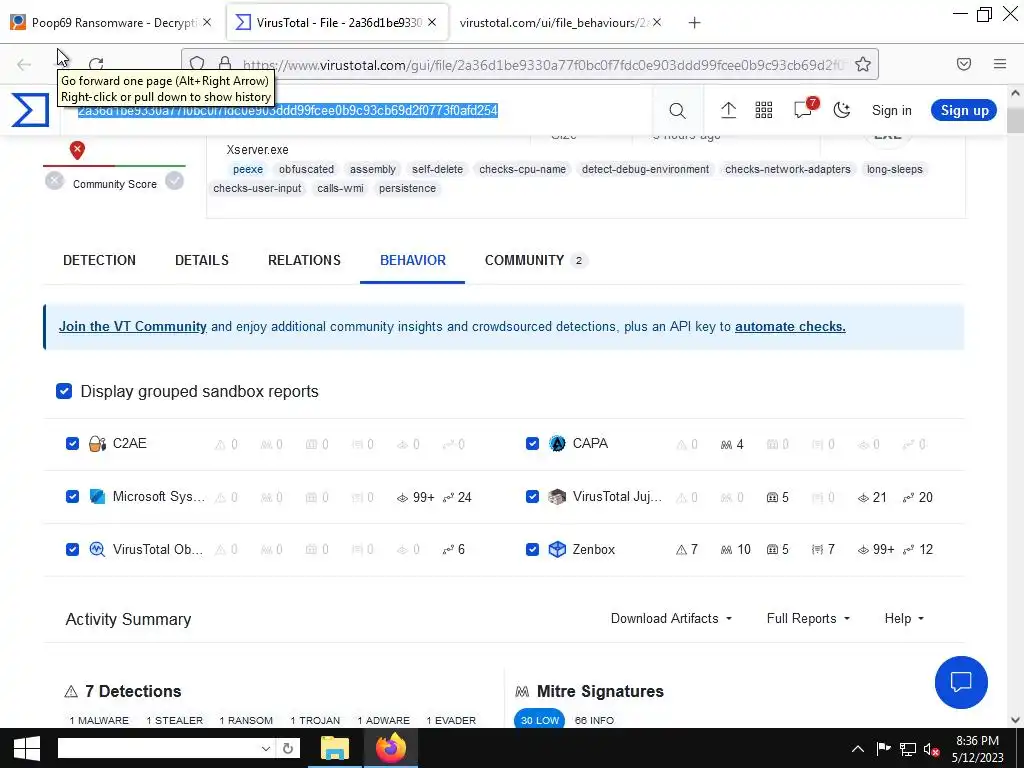1024x768 pixels.
Task: Reload the page with refresh icon
Action: [96, 64]
